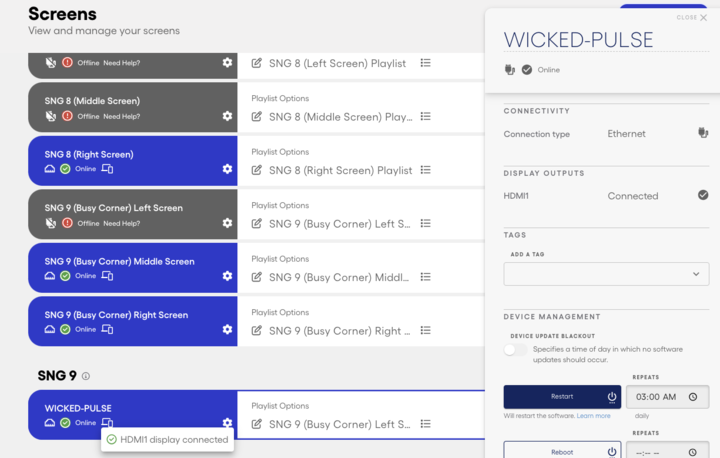Select SNG 9 (Busy Corner) Right Screen title
Screen dimensions: 720x458
(116, 315)
